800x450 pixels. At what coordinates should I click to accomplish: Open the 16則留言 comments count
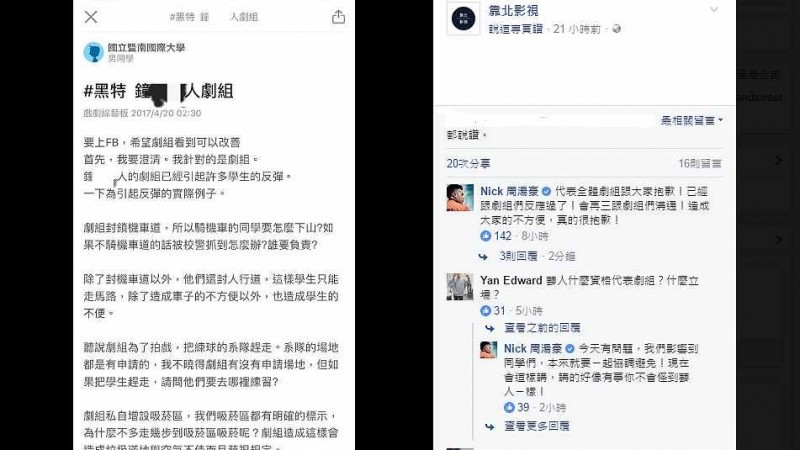[699, 163]
